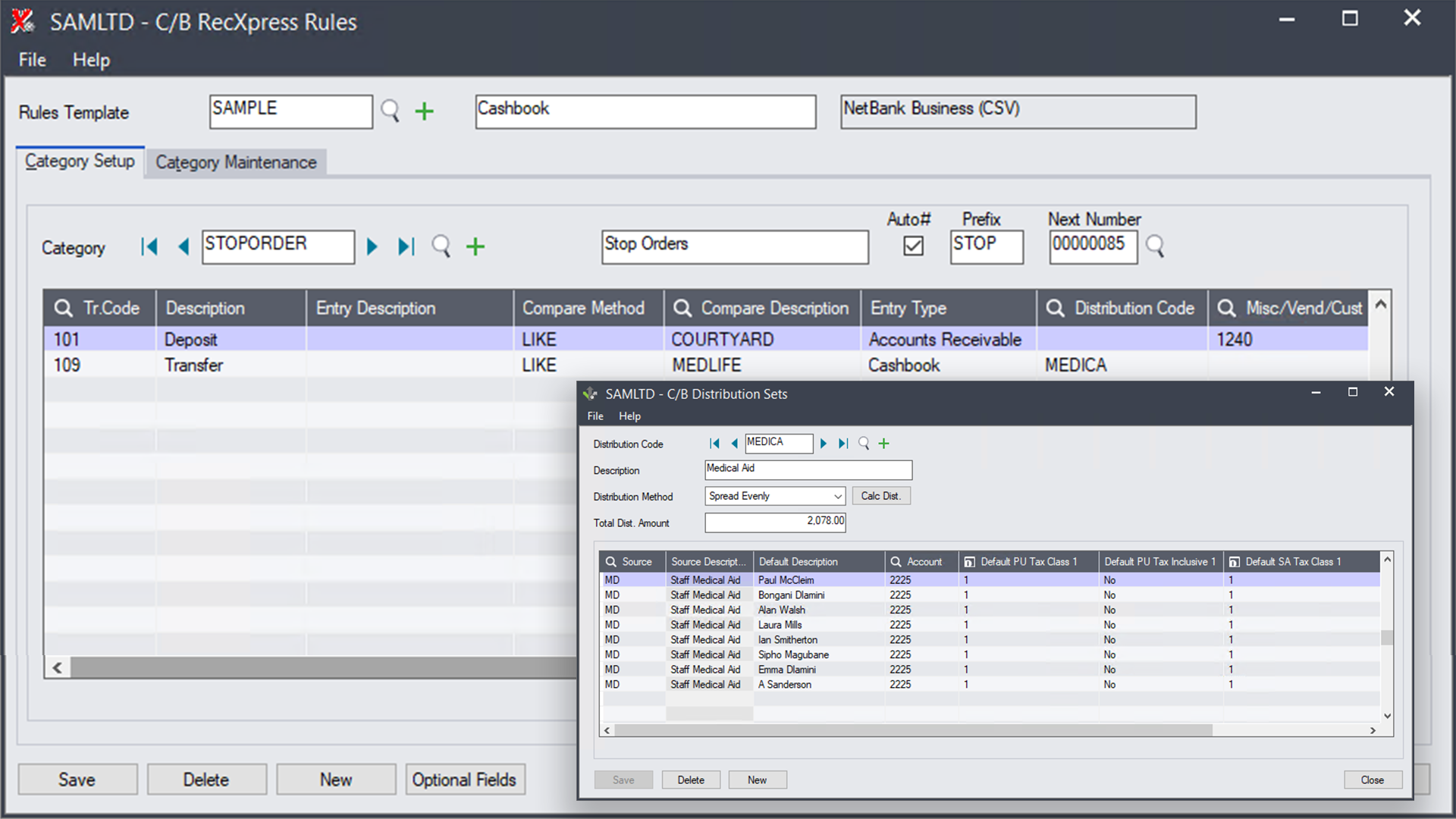This screenshot has height=819, width=1456.
Task: Click the Total Dist. Amount field
Action: click(775, 522)
